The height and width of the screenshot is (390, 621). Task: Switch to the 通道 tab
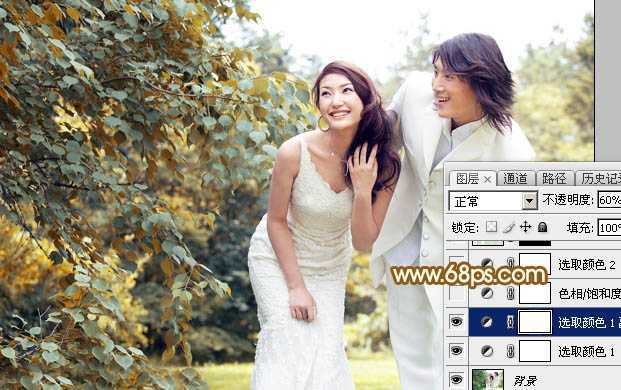pyautogui.click(x=515, y=179)
